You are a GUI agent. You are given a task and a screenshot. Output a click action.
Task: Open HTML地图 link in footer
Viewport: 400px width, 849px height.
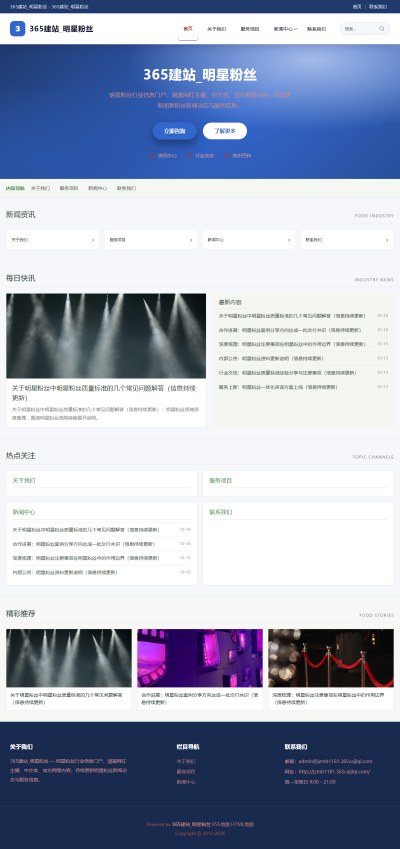pyautogui.click(x=242, y=824)
